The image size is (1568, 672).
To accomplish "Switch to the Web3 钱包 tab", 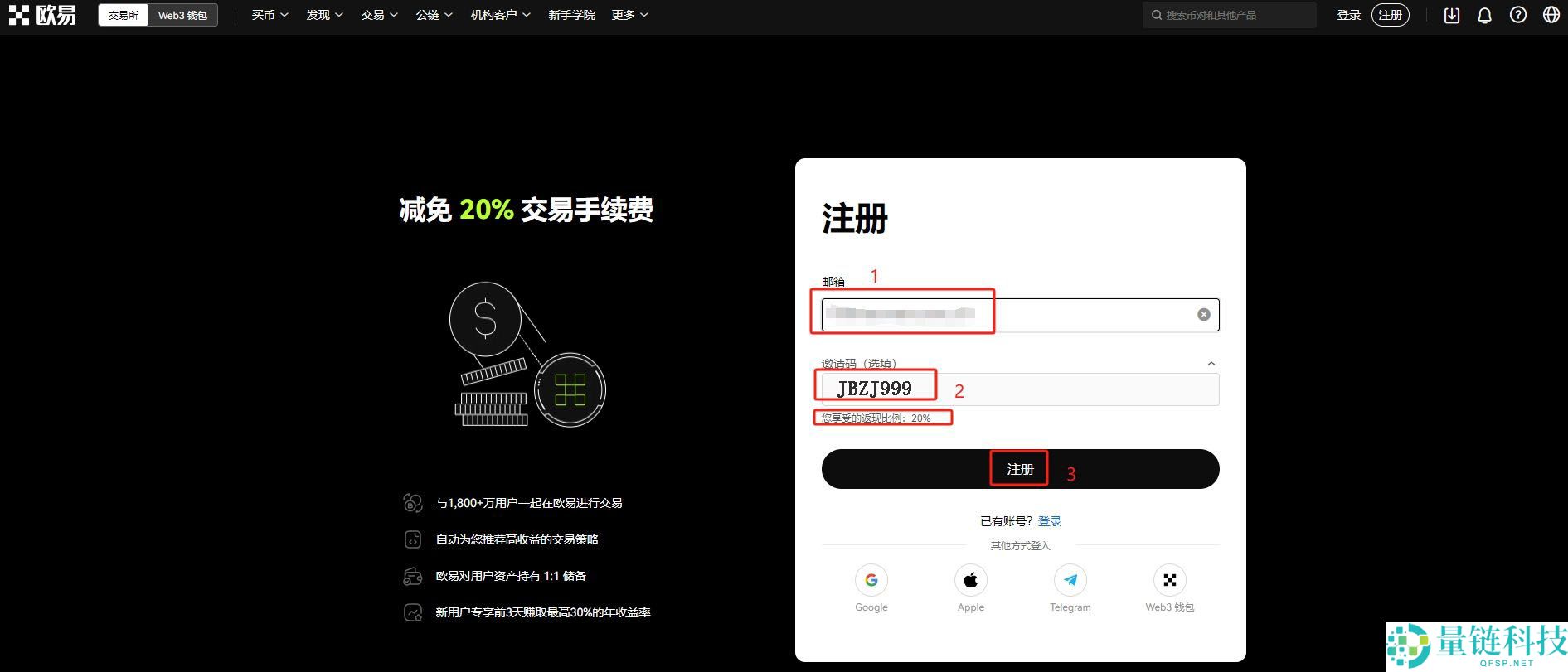I will (x=182, y=15).
